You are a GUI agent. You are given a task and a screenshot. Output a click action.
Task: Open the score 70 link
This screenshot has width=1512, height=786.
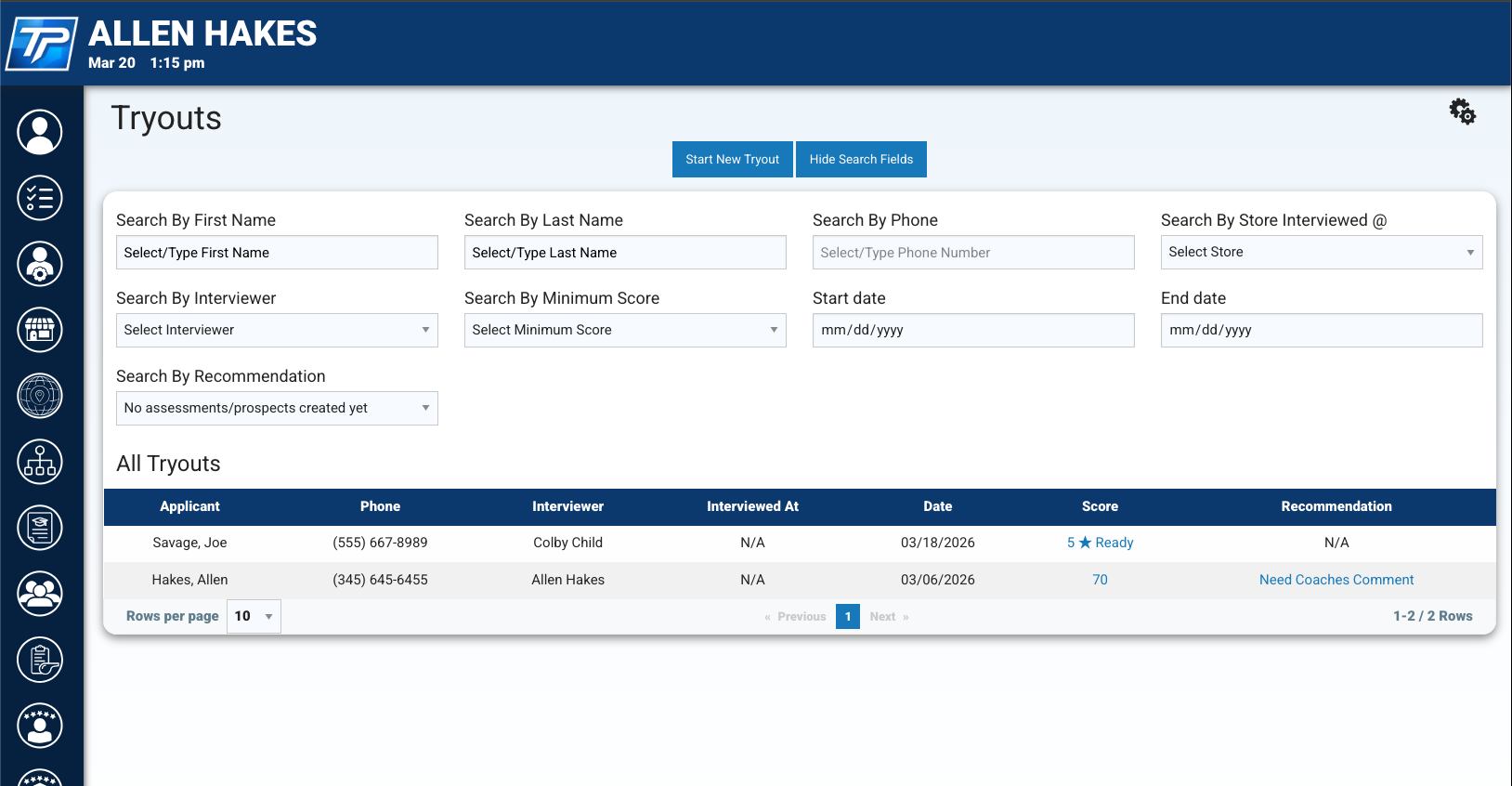coord(1100,580)
